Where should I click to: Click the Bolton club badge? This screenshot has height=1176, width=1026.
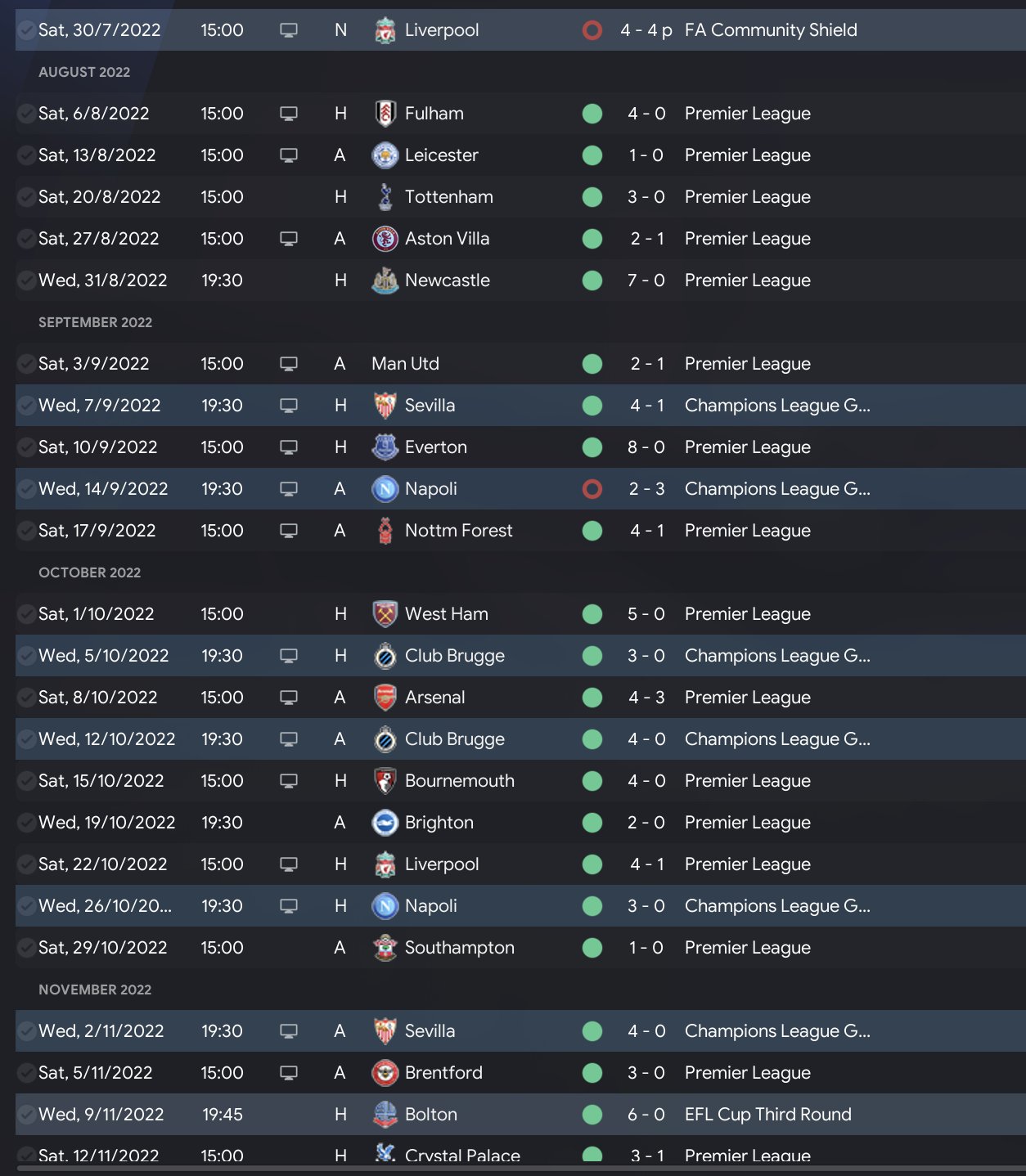[x=385, y=1115]
